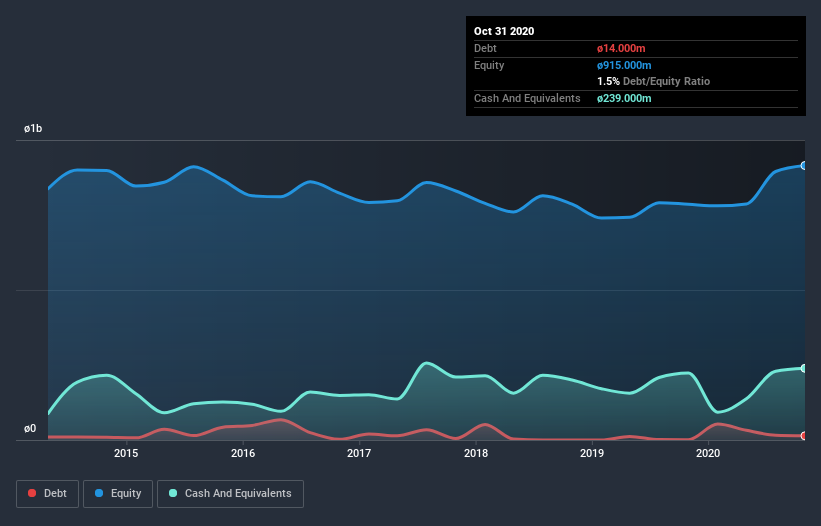Toggle the Debt legend button
This screenshot has height=526, width=821.
click(x=47, y=494)
